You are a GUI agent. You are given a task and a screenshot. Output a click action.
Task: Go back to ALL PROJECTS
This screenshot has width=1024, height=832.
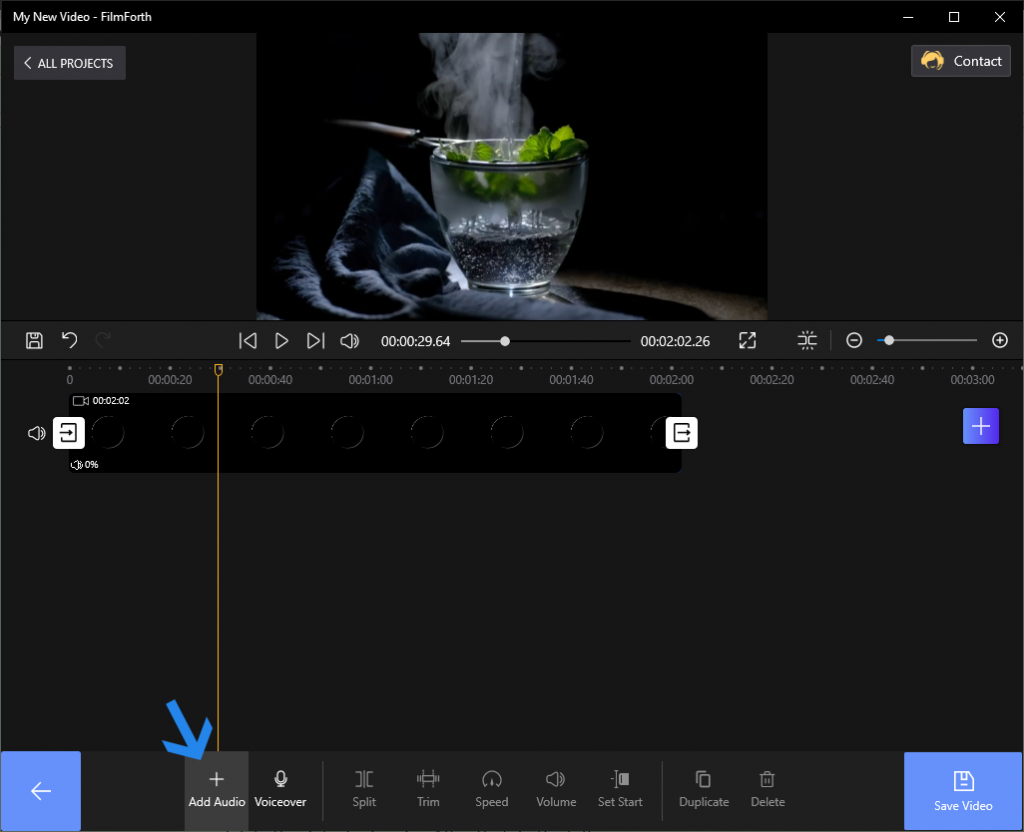[69, 63]
